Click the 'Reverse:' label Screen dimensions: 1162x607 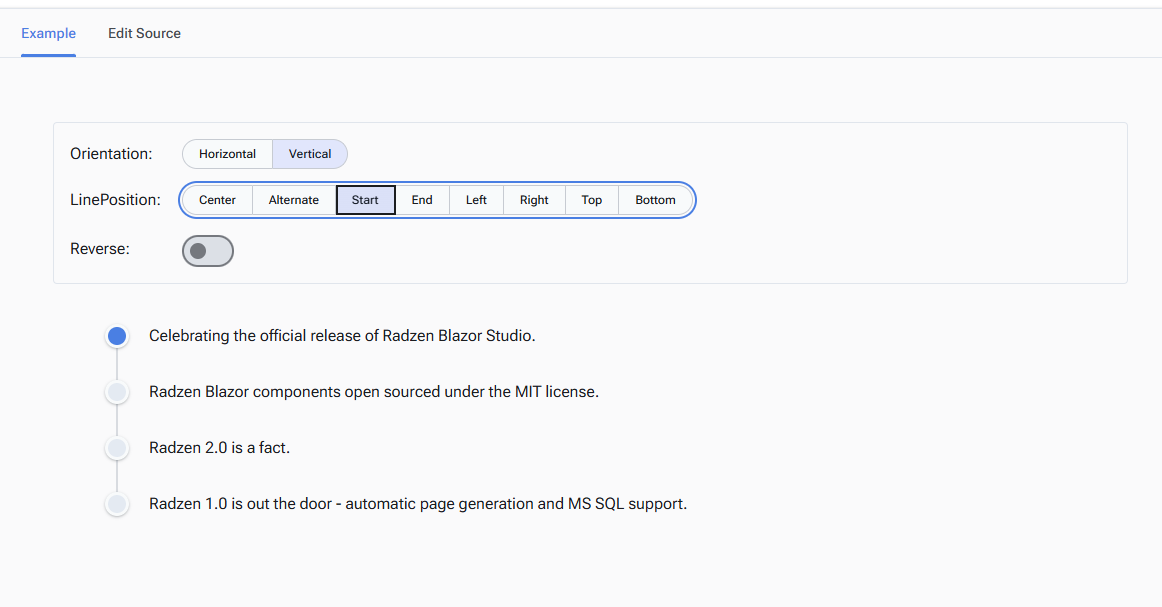coord(99,249)
